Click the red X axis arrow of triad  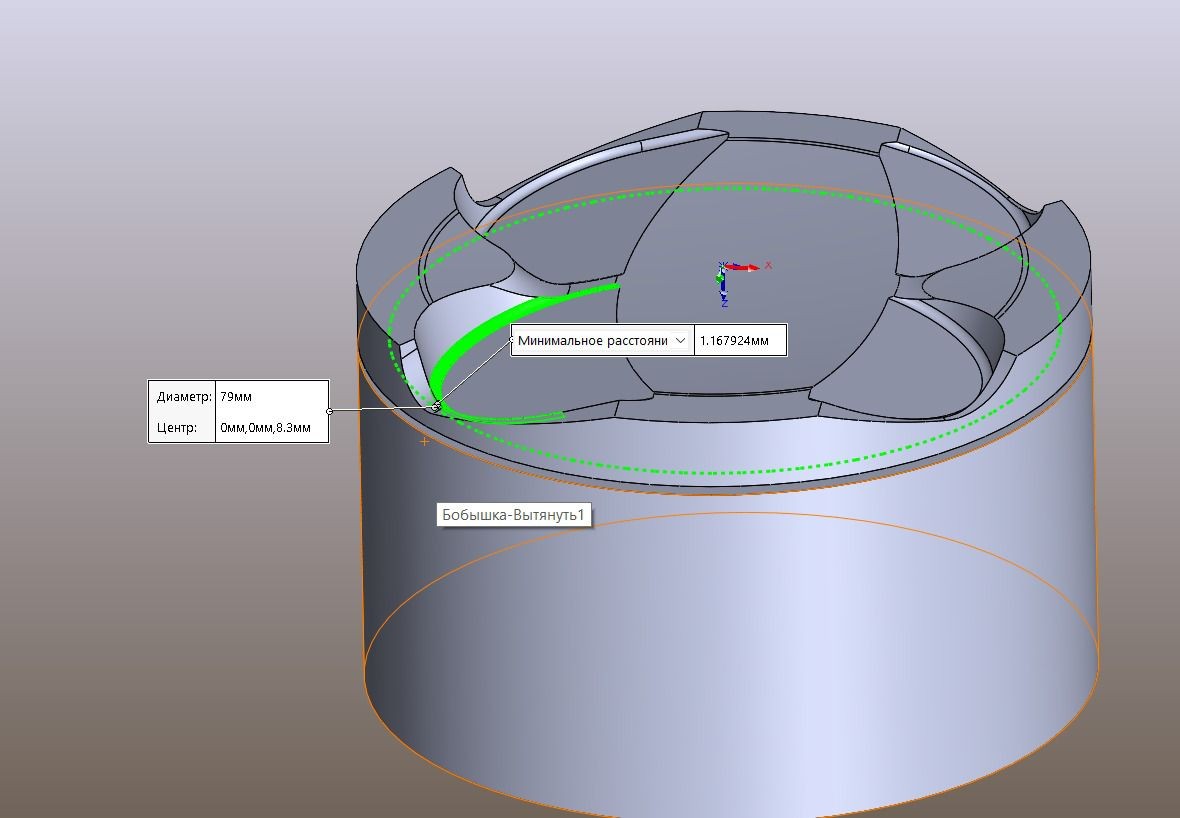click(748, 267)
